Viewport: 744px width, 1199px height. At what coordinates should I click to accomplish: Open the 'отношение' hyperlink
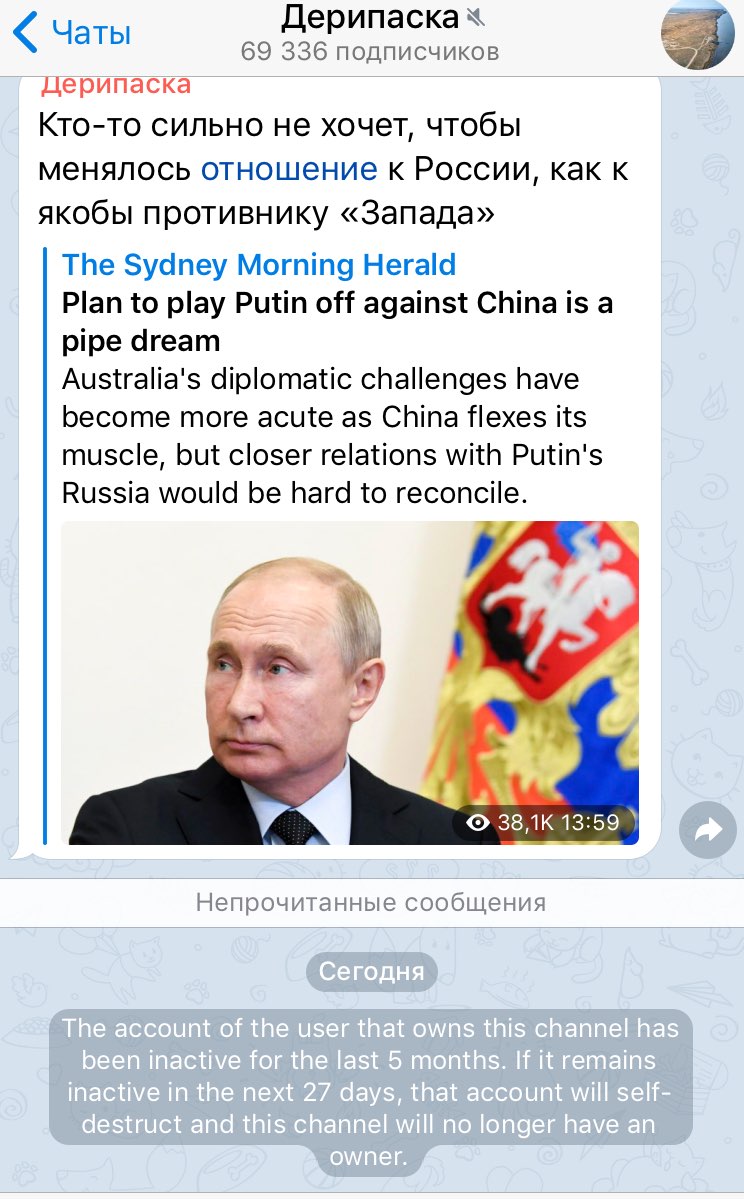(289, 169)
